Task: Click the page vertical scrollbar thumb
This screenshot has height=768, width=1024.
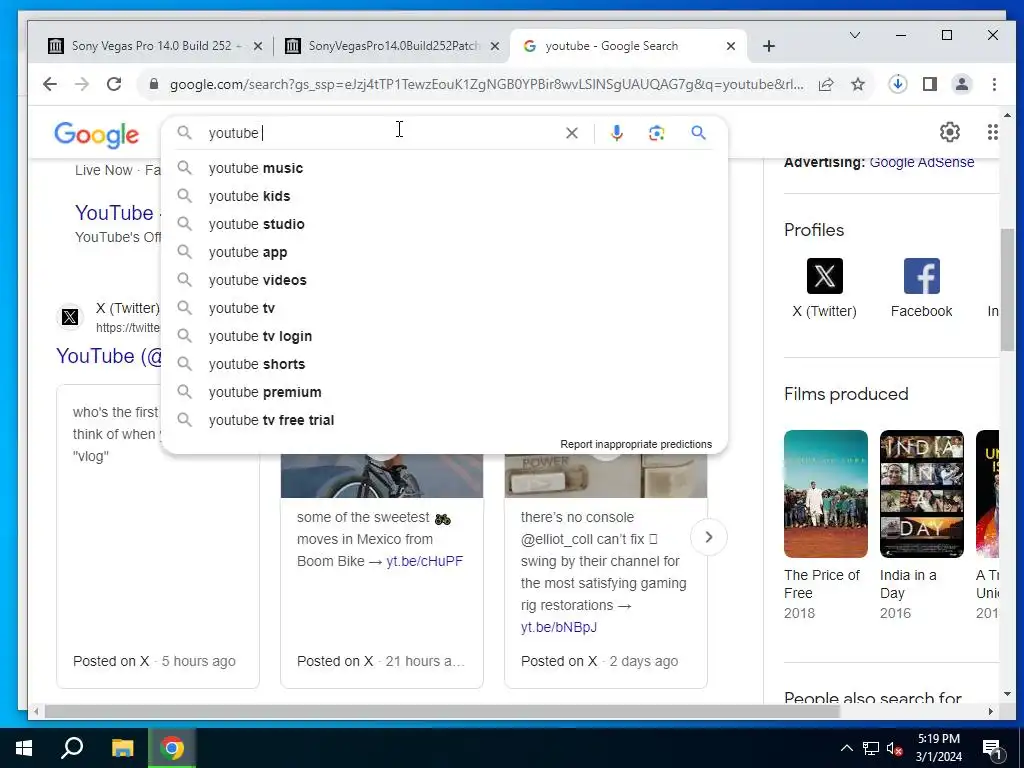Action: (1008, 289)
